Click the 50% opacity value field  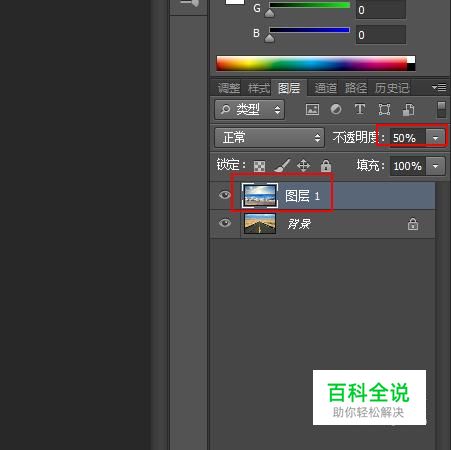[408, 138]
